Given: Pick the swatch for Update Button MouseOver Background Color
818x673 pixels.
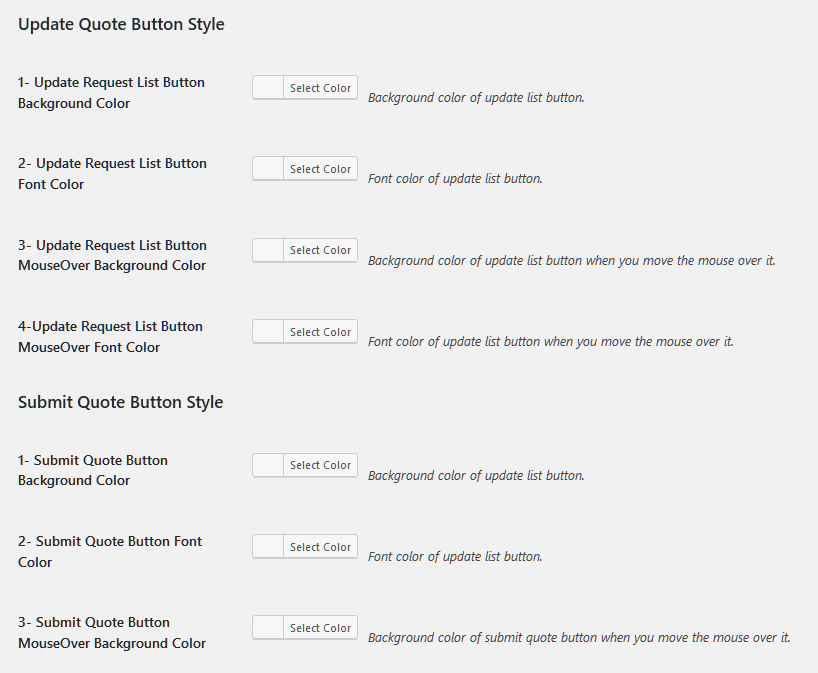Looking at the screenshot, I should (268, 250).
